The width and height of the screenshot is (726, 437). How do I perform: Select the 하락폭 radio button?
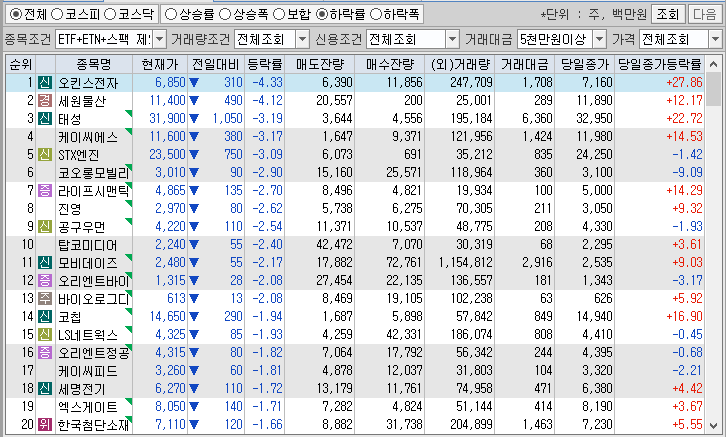[376, 14]
